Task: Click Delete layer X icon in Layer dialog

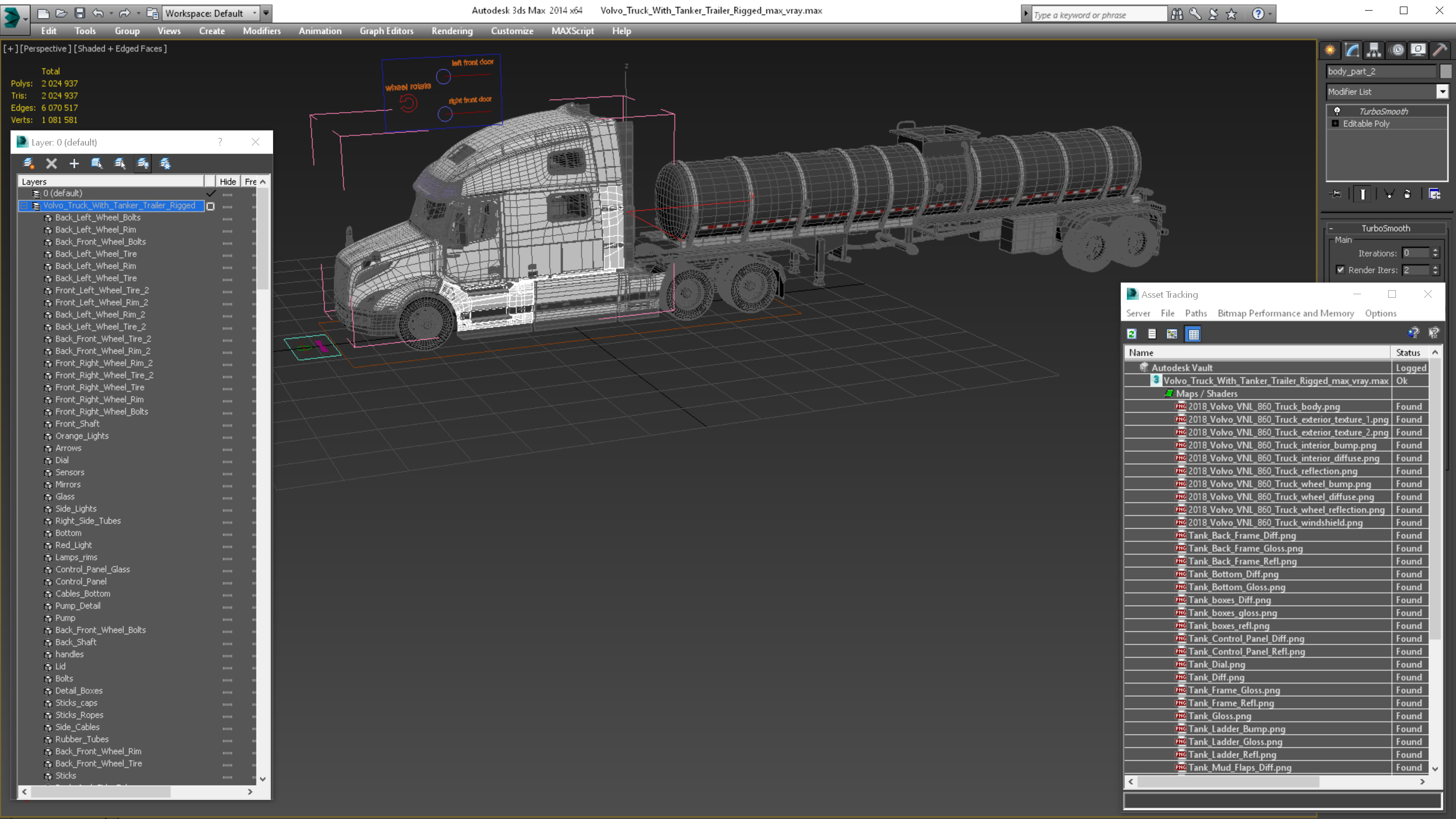Action: tap(52, 164)
